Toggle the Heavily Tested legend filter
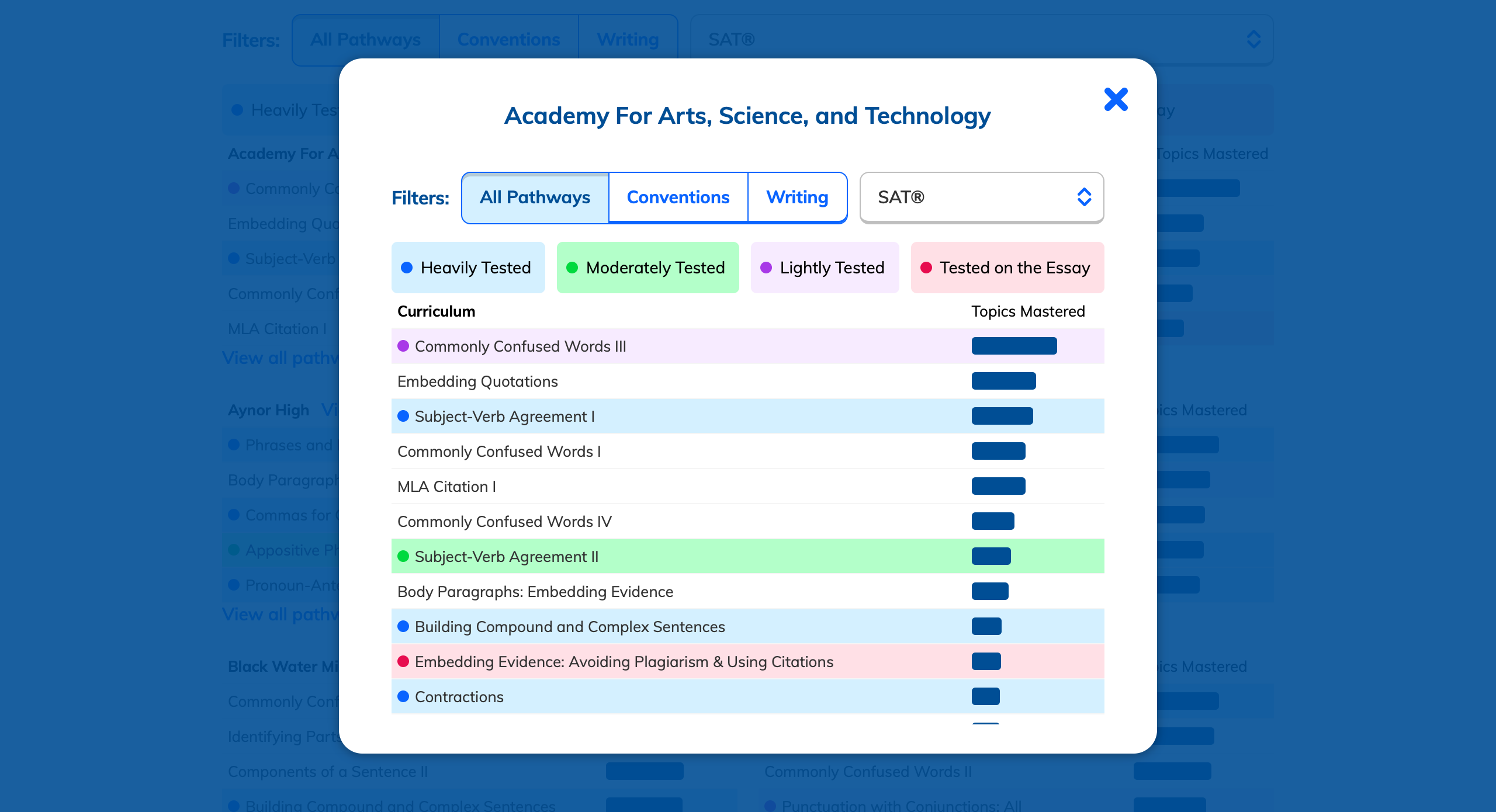The height and width of the screenshot is (812, 1496). click(x=468, y=268)
